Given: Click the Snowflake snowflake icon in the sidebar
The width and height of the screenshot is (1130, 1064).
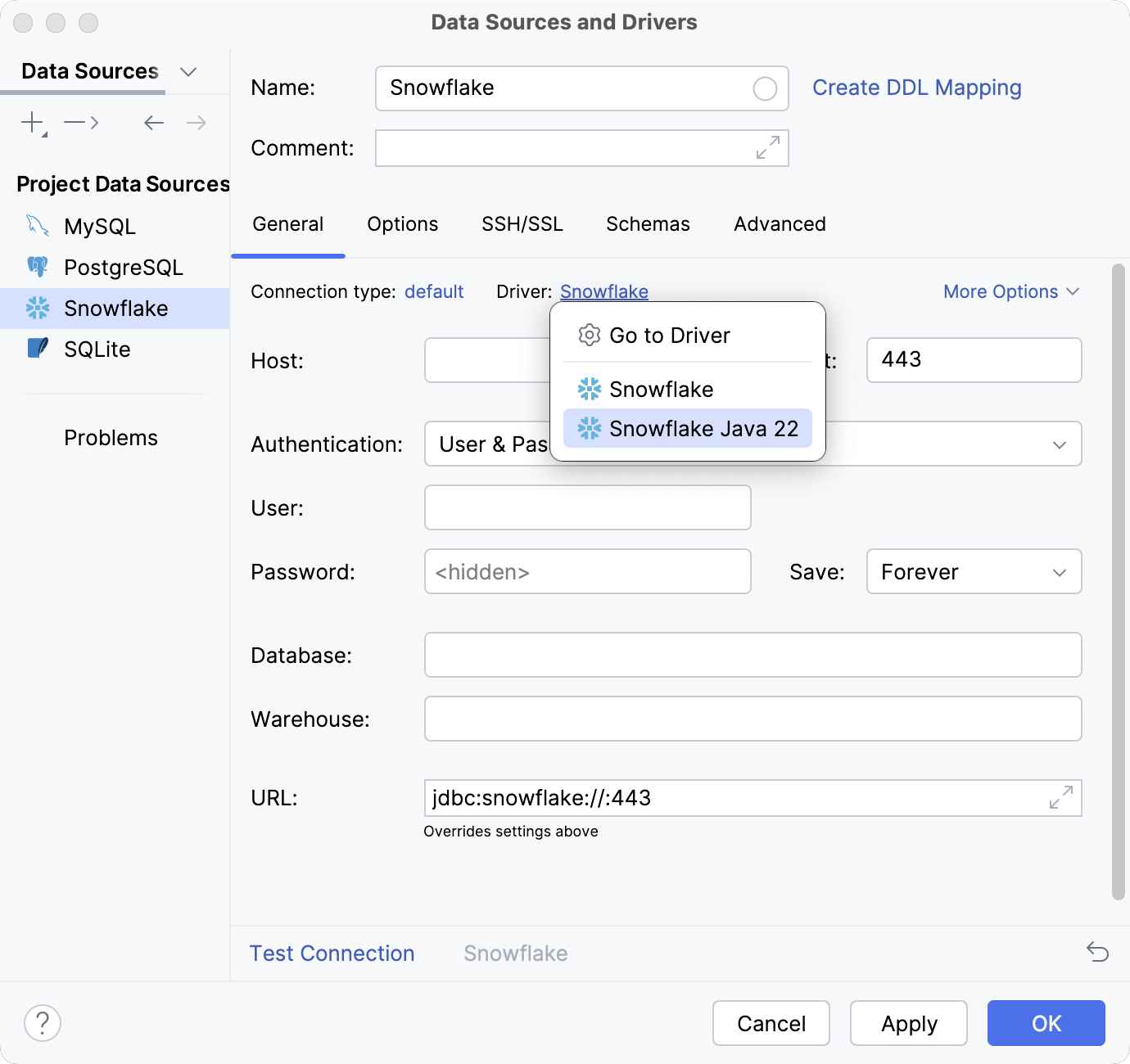Looking at the screenshot, I should click(x=36, y=308).
